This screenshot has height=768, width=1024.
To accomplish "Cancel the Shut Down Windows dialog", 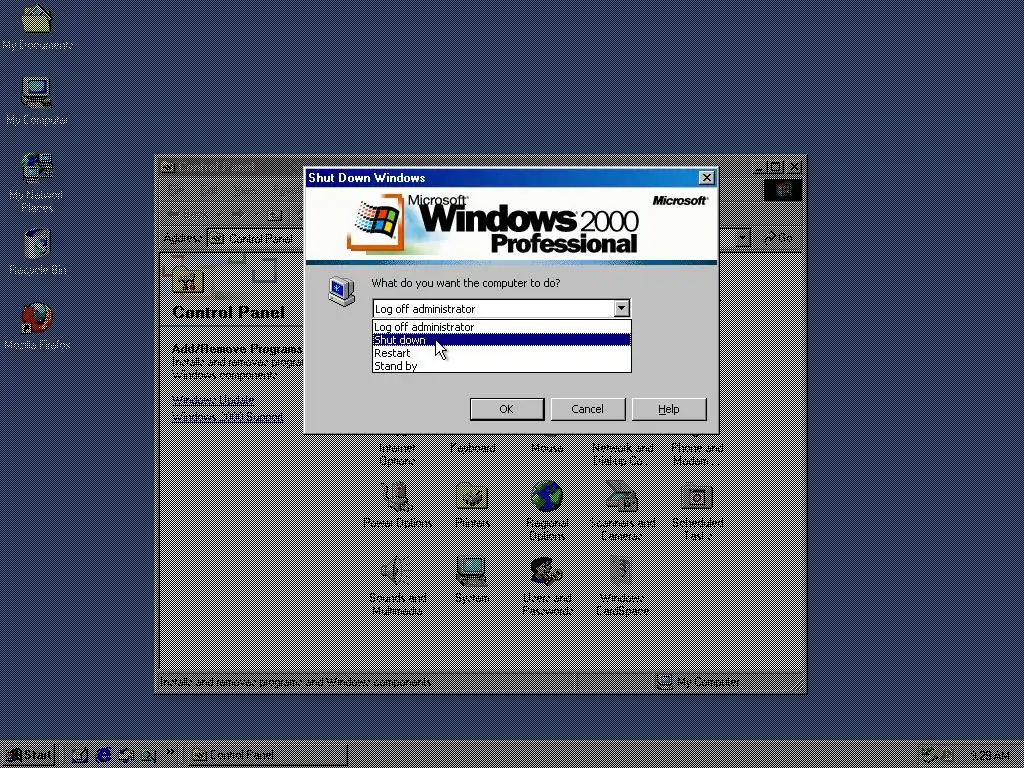I will pos(588,409).
